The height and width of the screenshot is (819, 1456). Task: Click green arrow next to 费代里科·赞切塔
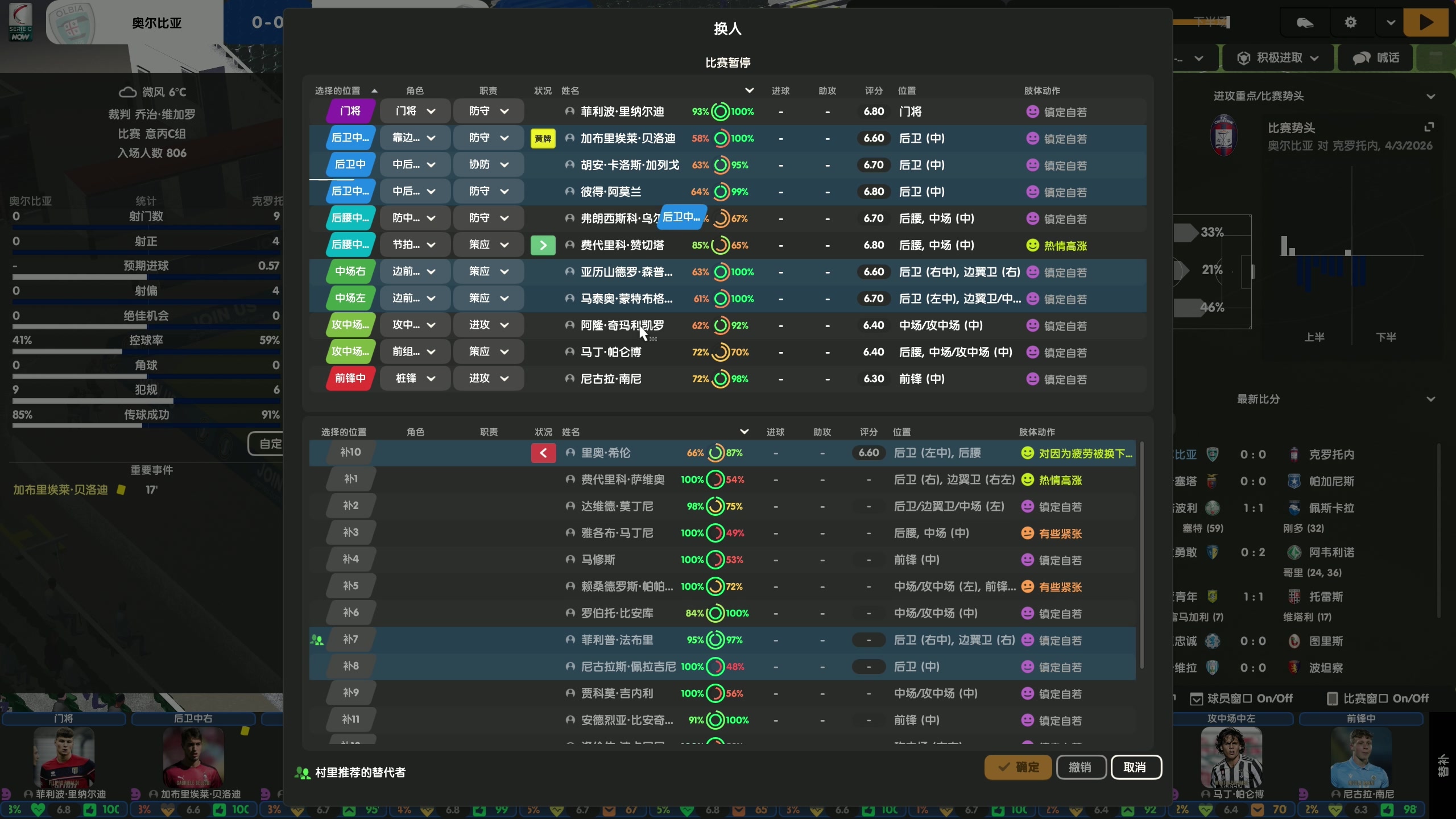click(542, 245)
